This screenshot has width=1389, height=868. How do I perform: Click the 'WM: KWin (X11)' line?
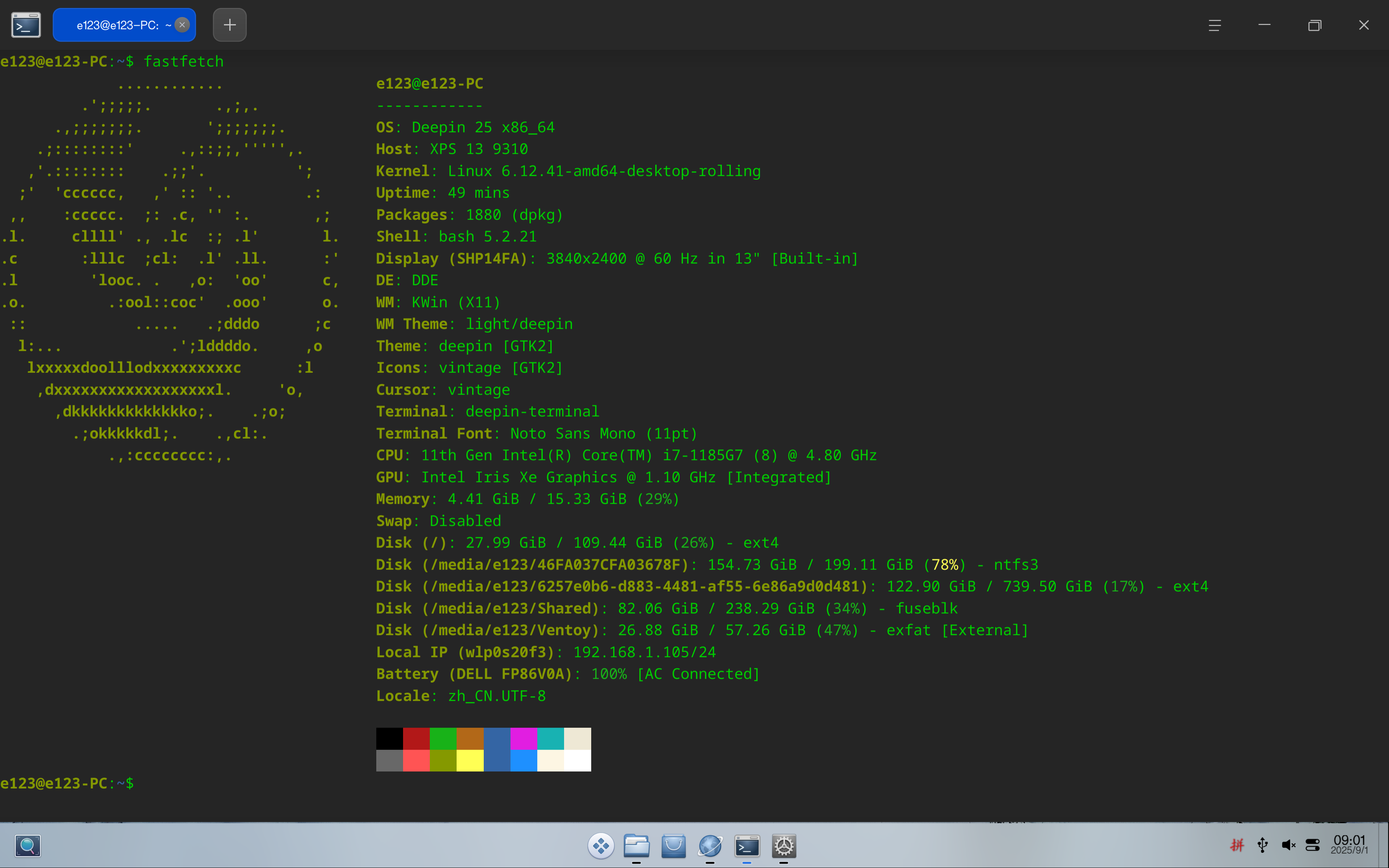[x=438, y=302]
